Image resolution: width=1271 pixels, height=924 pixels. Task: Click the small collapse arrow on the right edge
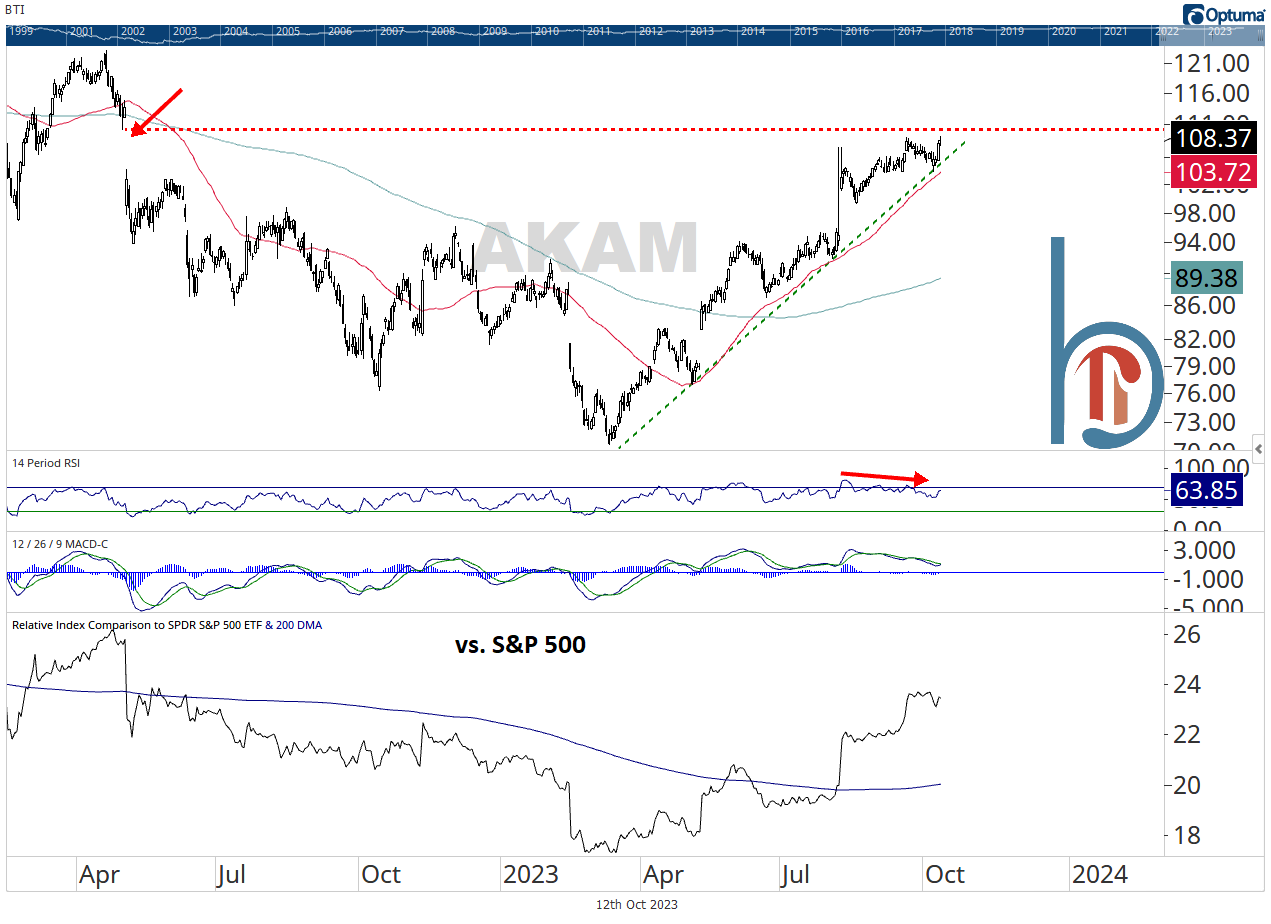[x=1258, y=449]
